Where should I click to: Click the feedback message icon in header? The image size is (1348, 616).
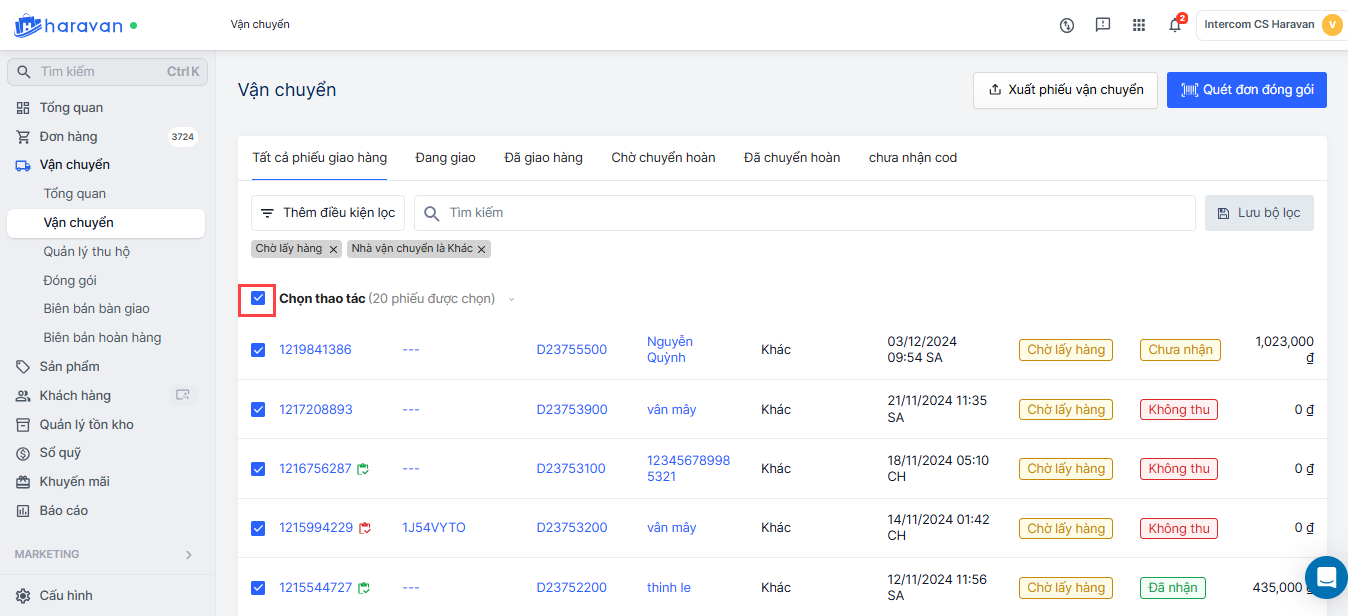point(1103,25)
